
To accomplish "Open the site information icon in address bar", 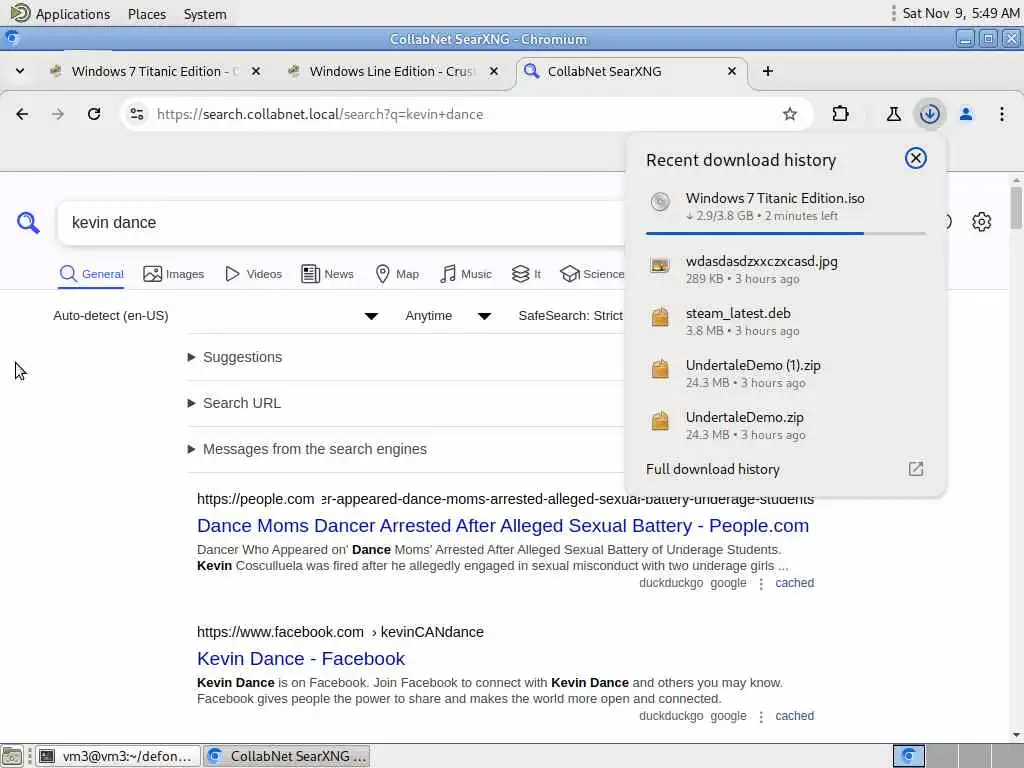I will [136, 114].
